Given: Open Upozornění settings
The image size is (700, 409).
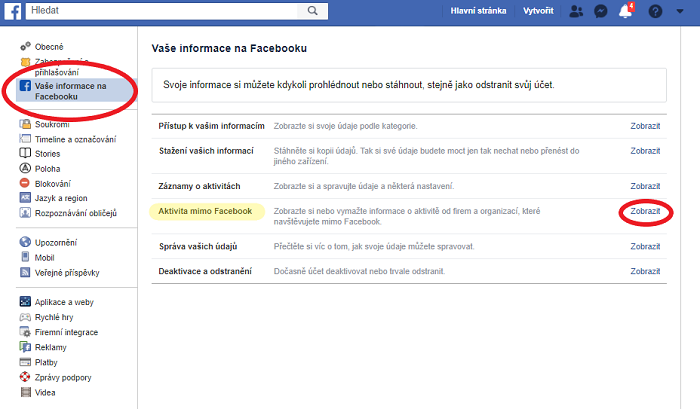Looking at the screenshot, I should pyautogui.click(x=56, y=242).
